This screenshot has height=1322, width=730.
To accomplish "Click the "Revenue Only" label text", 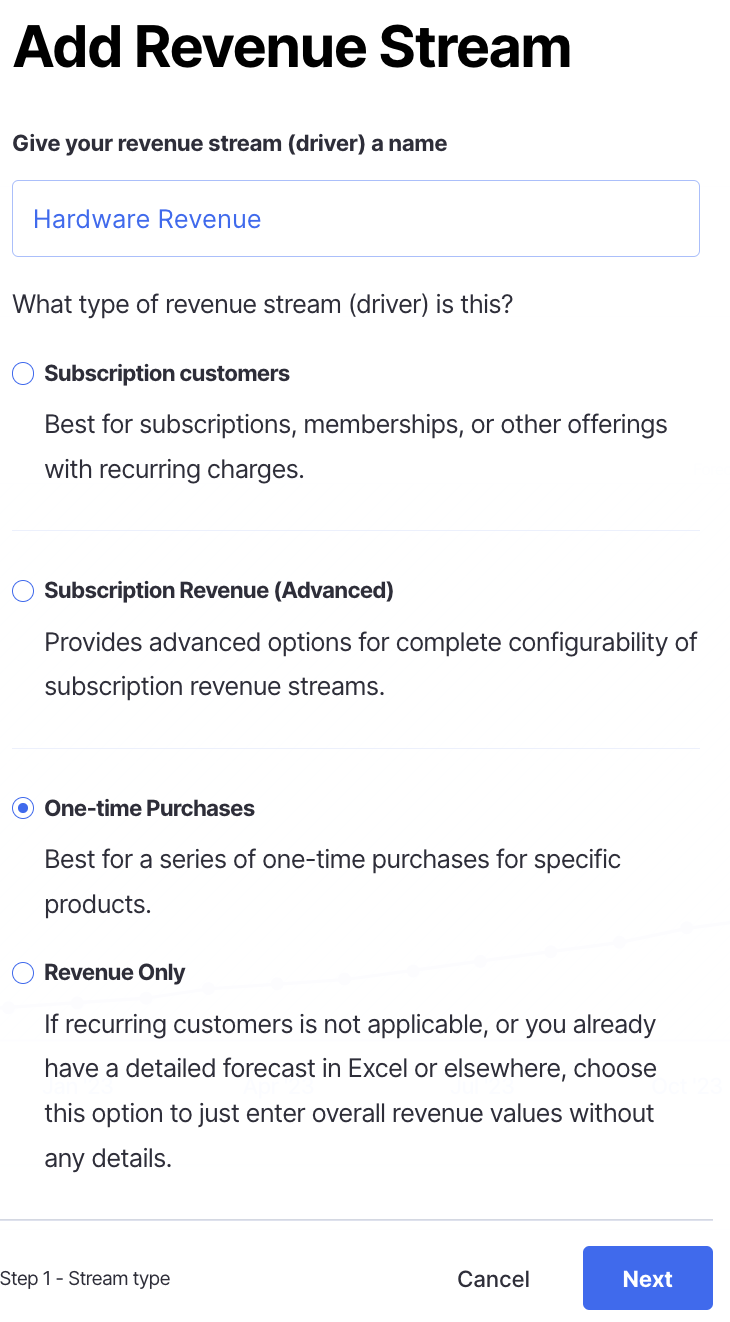I will (x=115, y=973).
